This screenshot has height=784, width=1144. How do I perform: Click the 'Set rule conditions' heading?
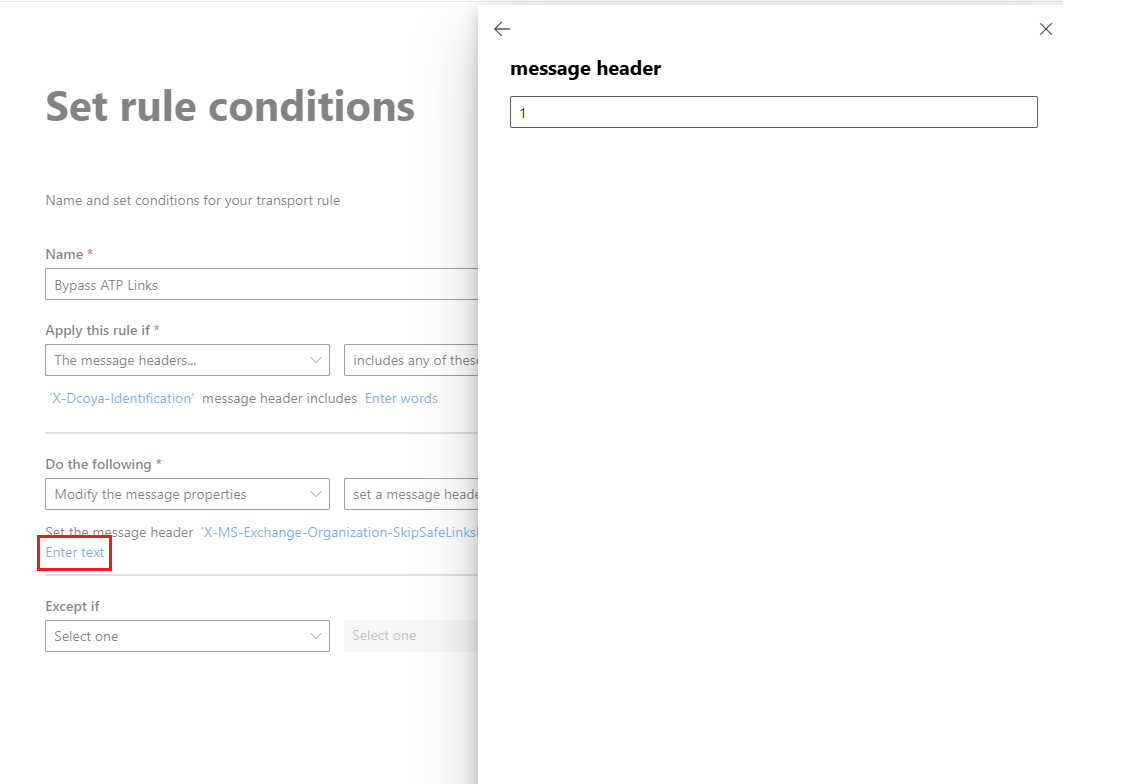click(230, 106)
